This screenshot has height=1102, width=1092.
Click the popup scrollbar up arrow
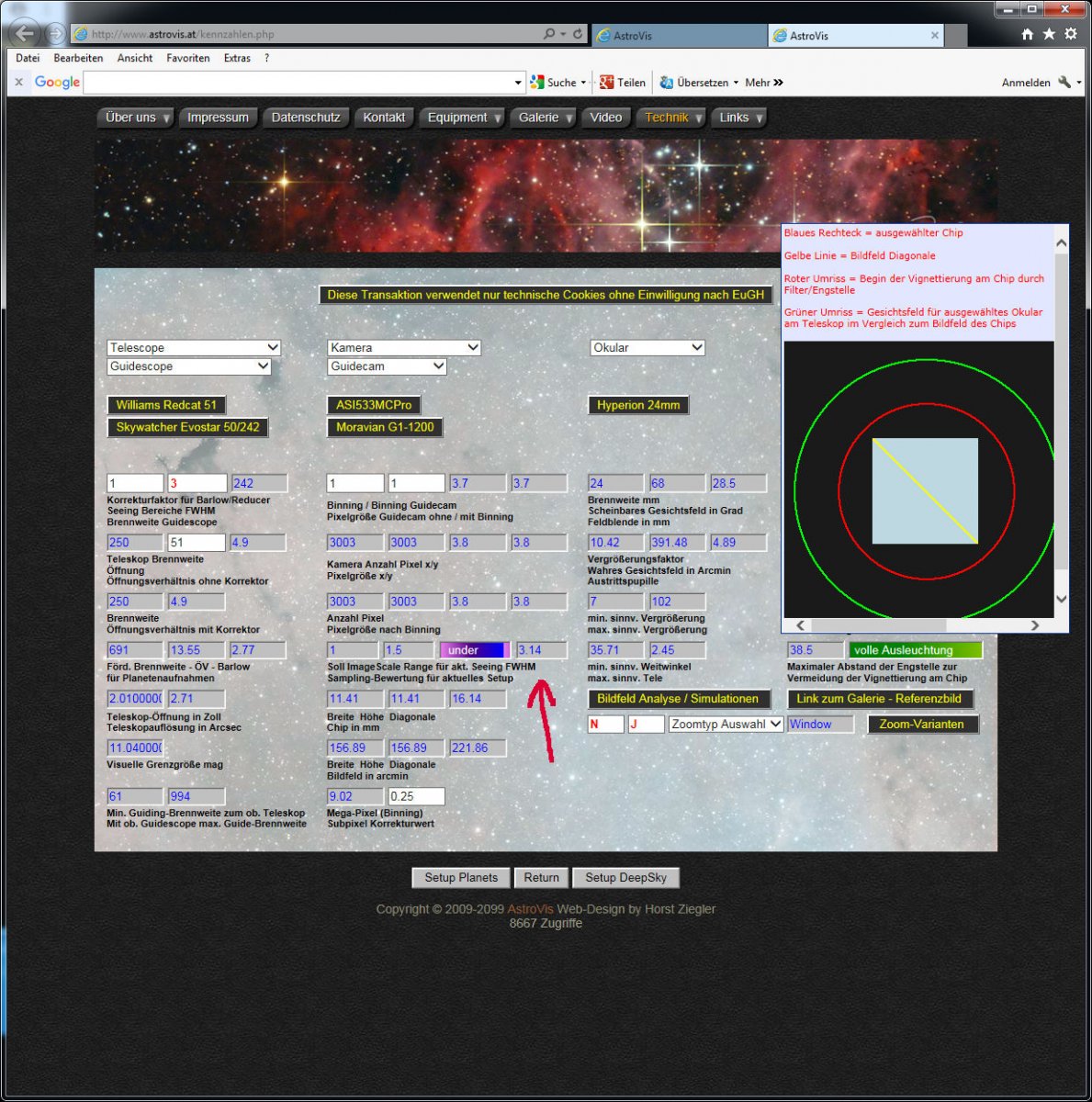pyautogui.click(x=1062, y=243)
